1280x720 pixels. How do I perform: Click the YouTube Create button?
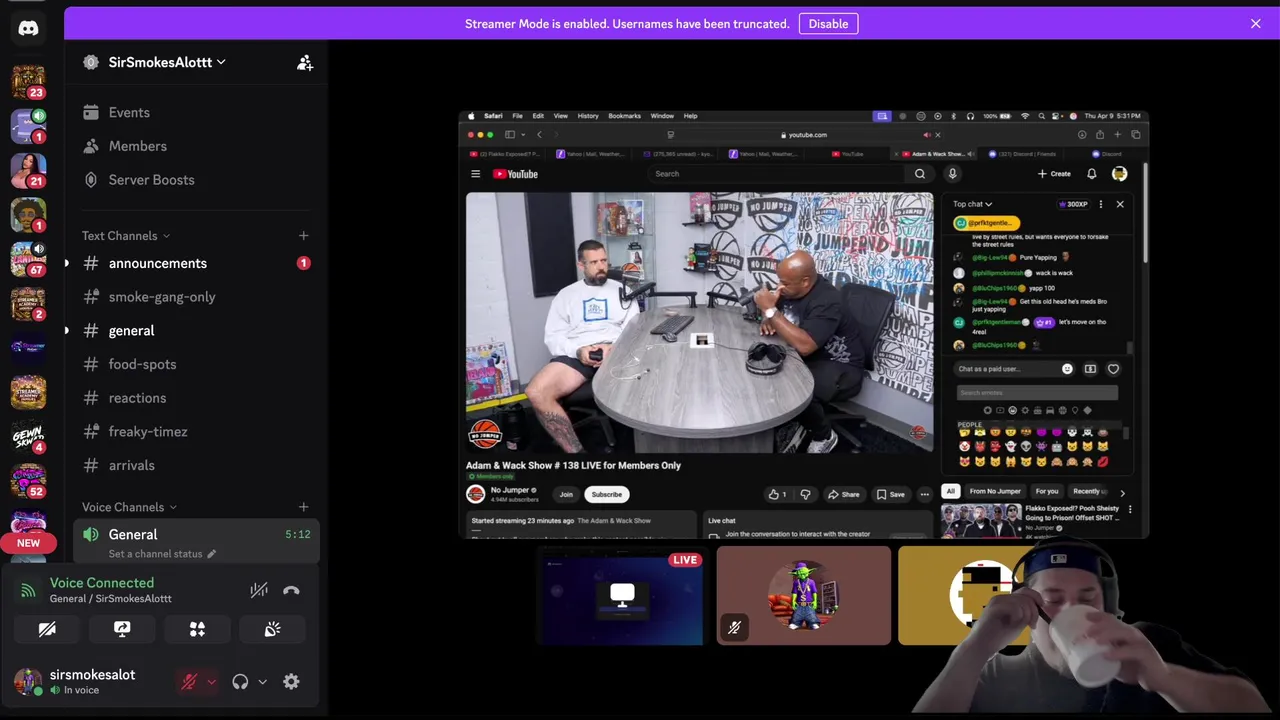(x=1054, y=174)
